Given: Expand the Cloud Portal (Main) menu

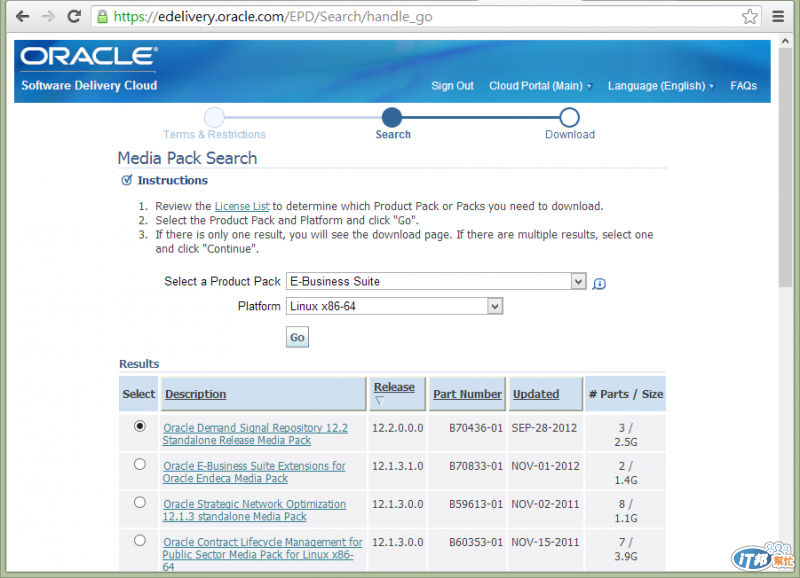Looking at the screenshot, I should (540, 86).
